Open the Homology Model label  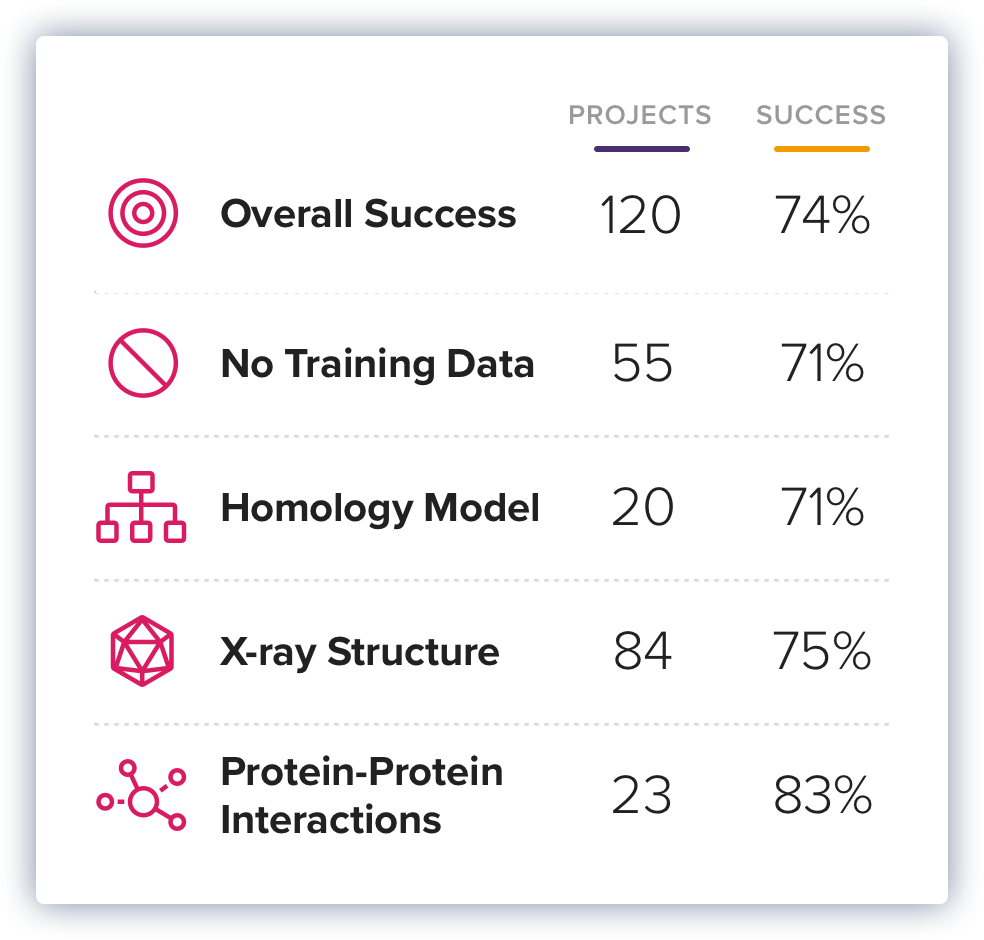pyautogui.click(x=380, y=508)
